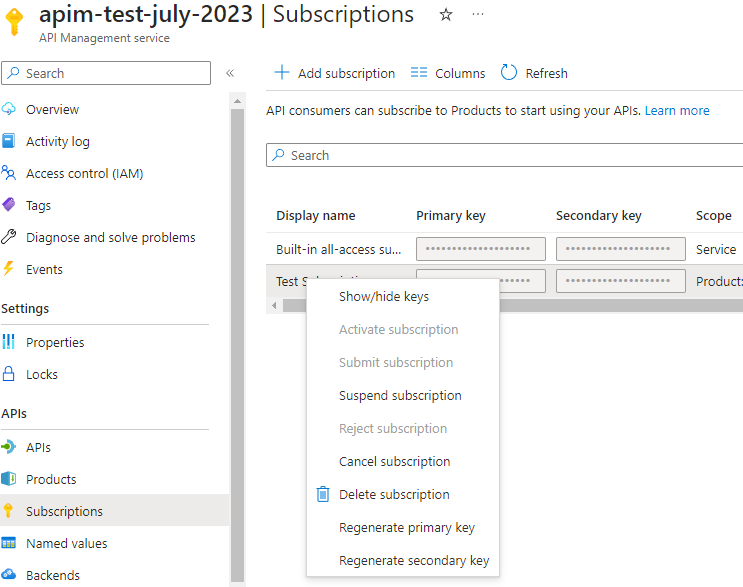Click Add subscription button
This screenshot has height=587, width=743.
(x=335, y=73)
